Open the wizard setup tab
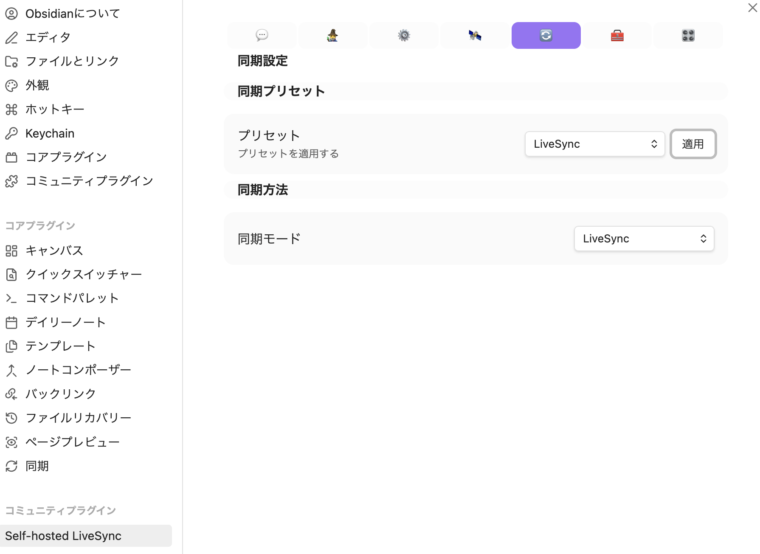The width and height of the screenshot is (760, 554). tap(332, 35)
